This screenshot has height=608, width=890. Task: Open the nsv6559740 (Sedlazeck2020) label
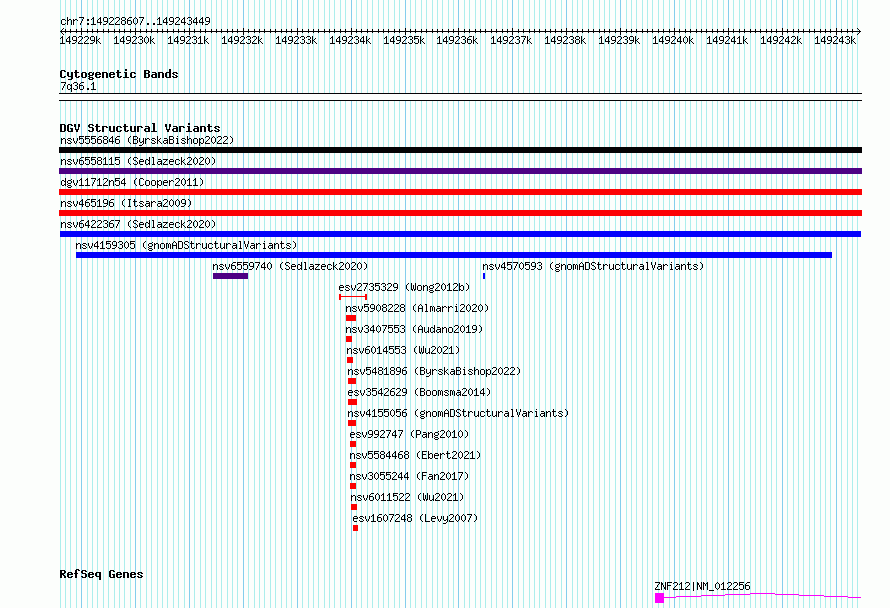coord(290,266)
